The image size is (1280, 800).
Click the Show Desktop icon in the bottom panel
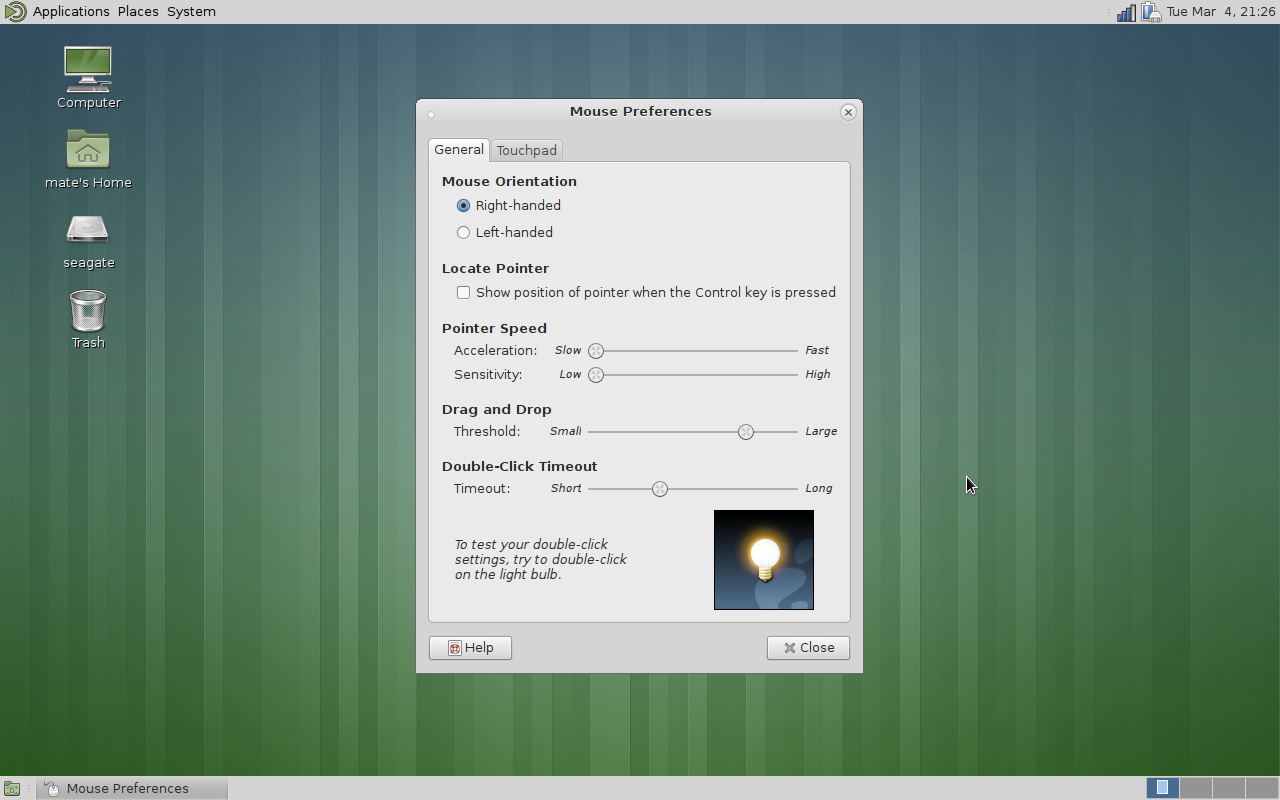pyautogui.click(x=11, y=788)
